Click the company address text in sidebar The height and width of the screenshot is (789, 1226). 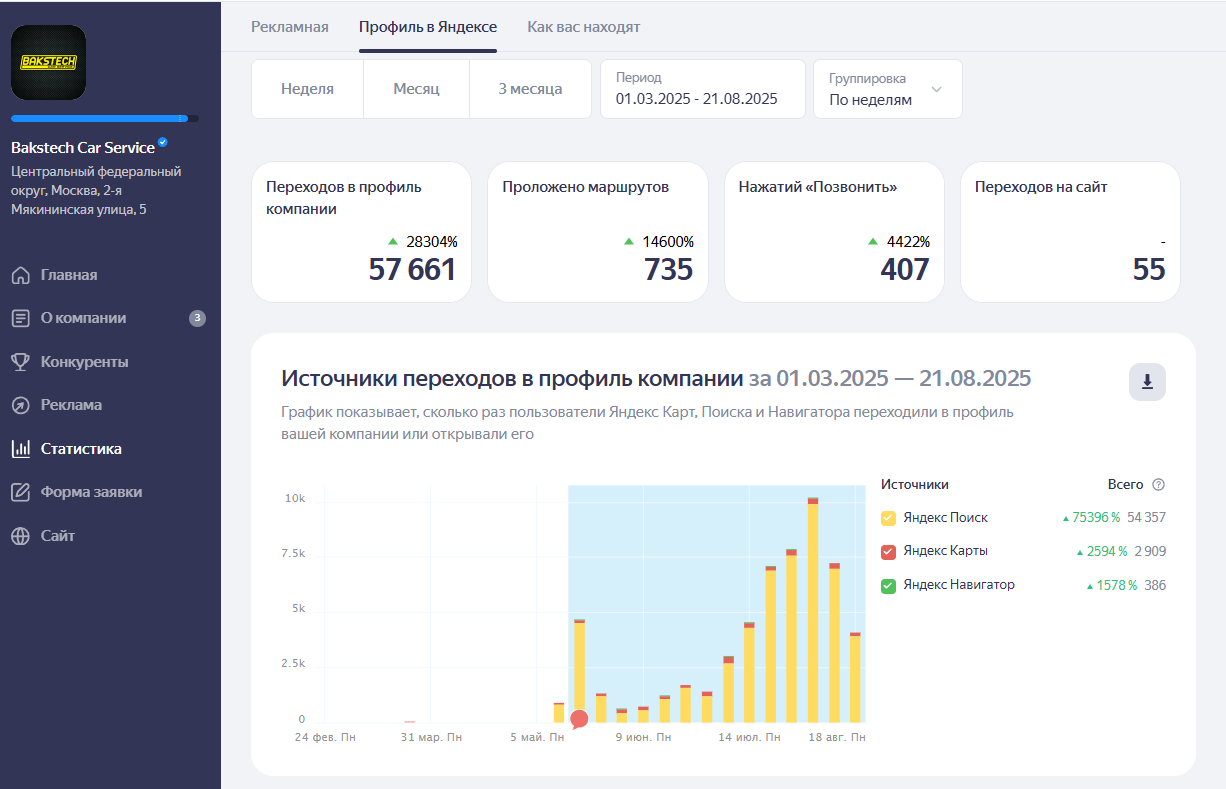96,191
